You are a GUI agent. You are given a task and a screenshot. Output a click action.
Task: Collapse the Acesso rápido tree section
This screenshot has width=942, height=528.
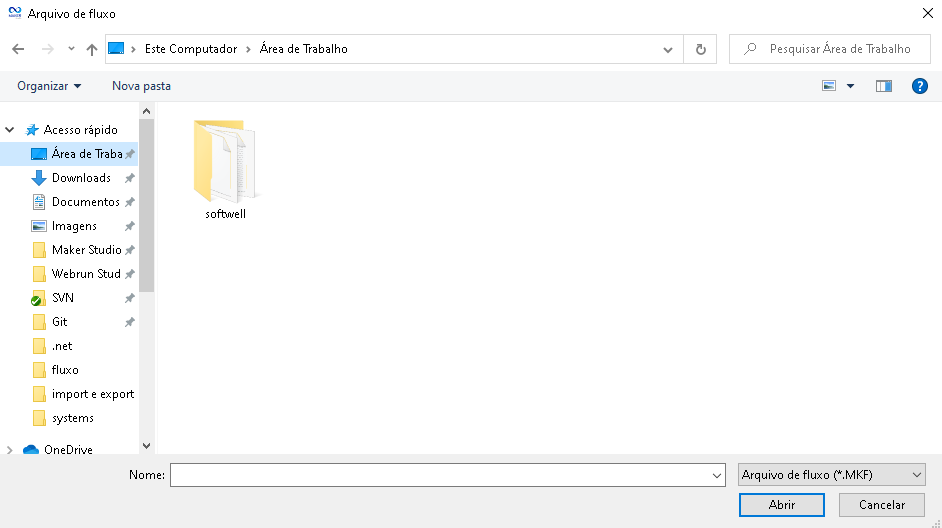11,130
